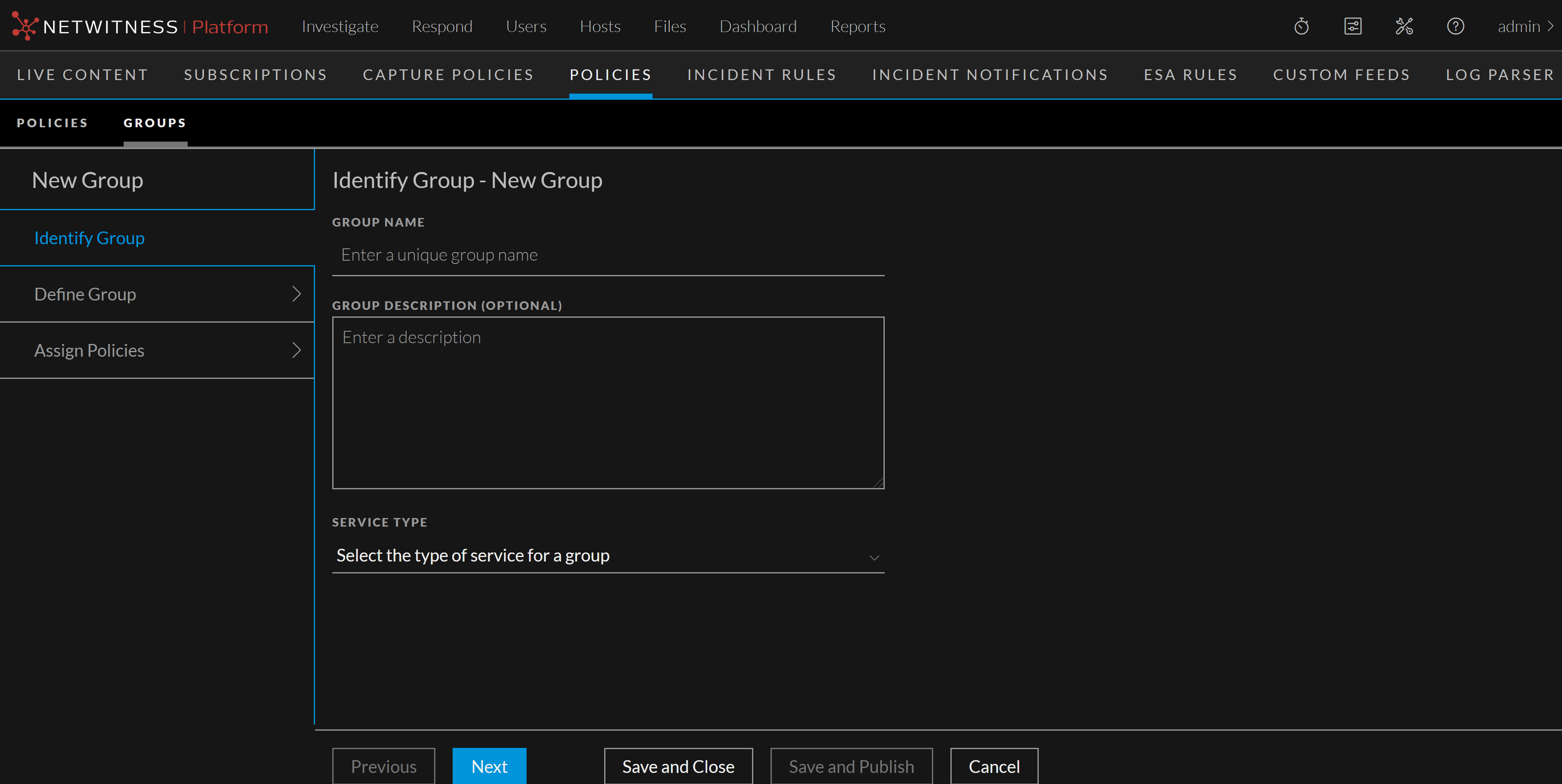Click the Assign Policies chevron arrow

(x=297, y=350)
